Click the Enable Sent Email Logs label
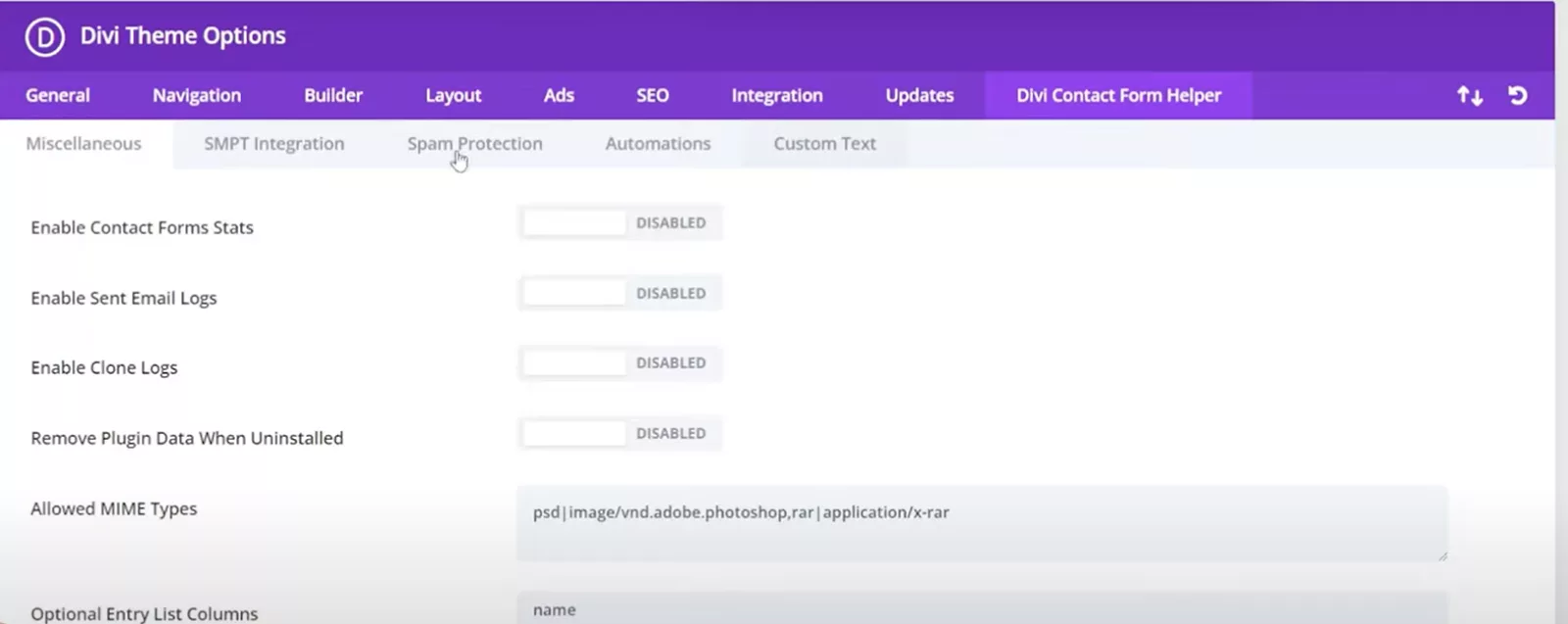Screen dimensions: 1568x624 click(123, 298)
